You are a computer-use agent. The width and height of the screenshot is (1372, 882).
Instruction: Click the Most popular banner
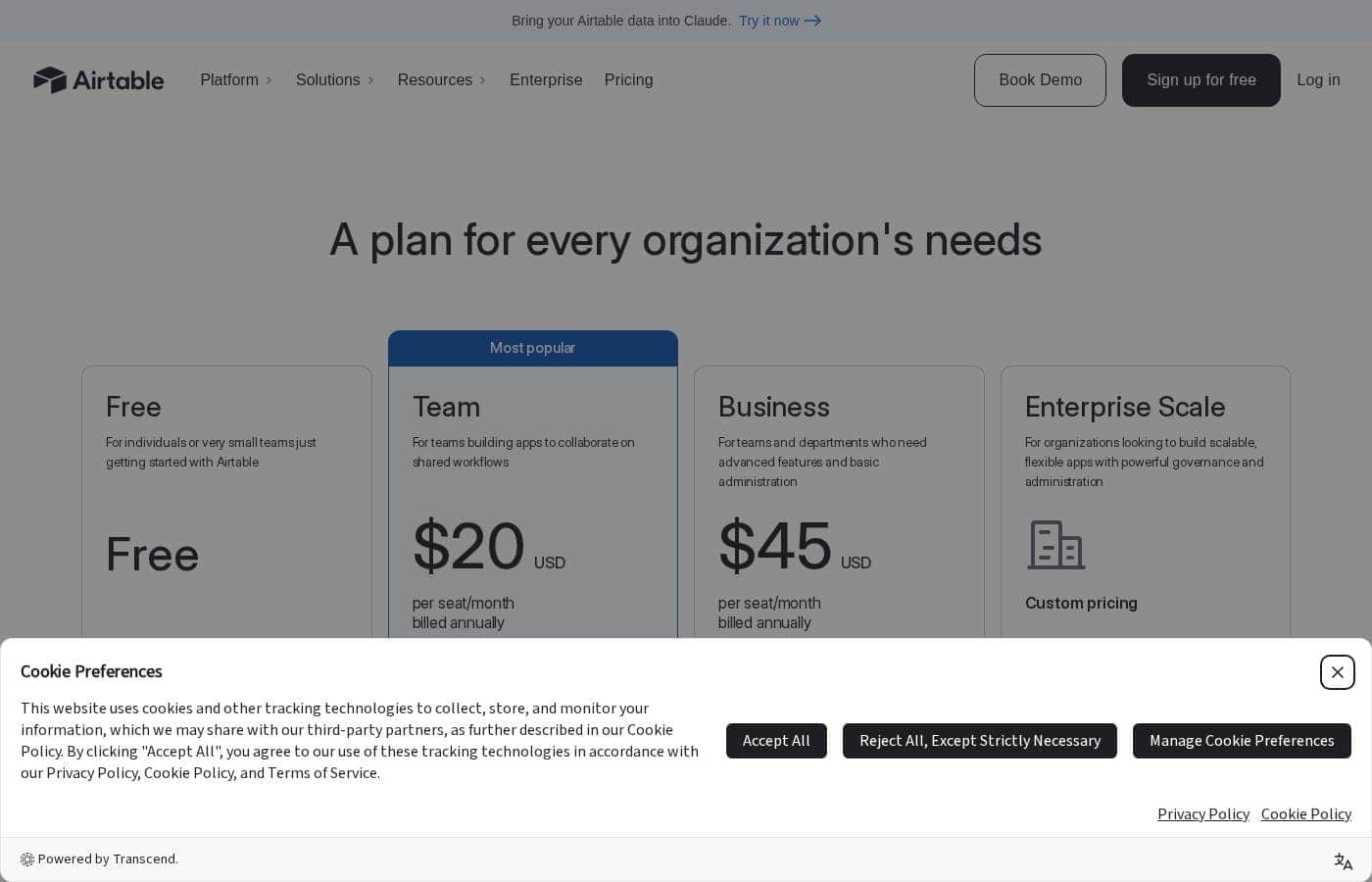pyautogui.click(x=533, y=348)
